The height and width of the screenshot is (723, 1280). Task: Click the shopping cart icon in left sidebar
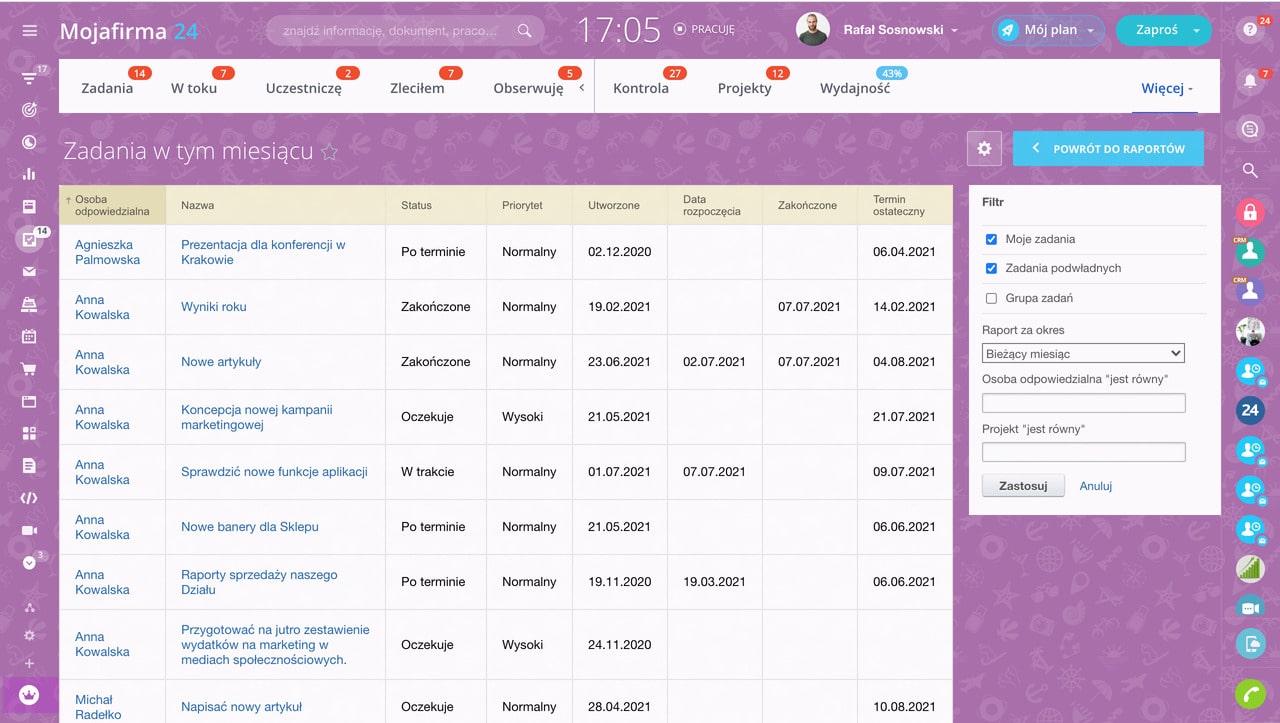[29, 369]
